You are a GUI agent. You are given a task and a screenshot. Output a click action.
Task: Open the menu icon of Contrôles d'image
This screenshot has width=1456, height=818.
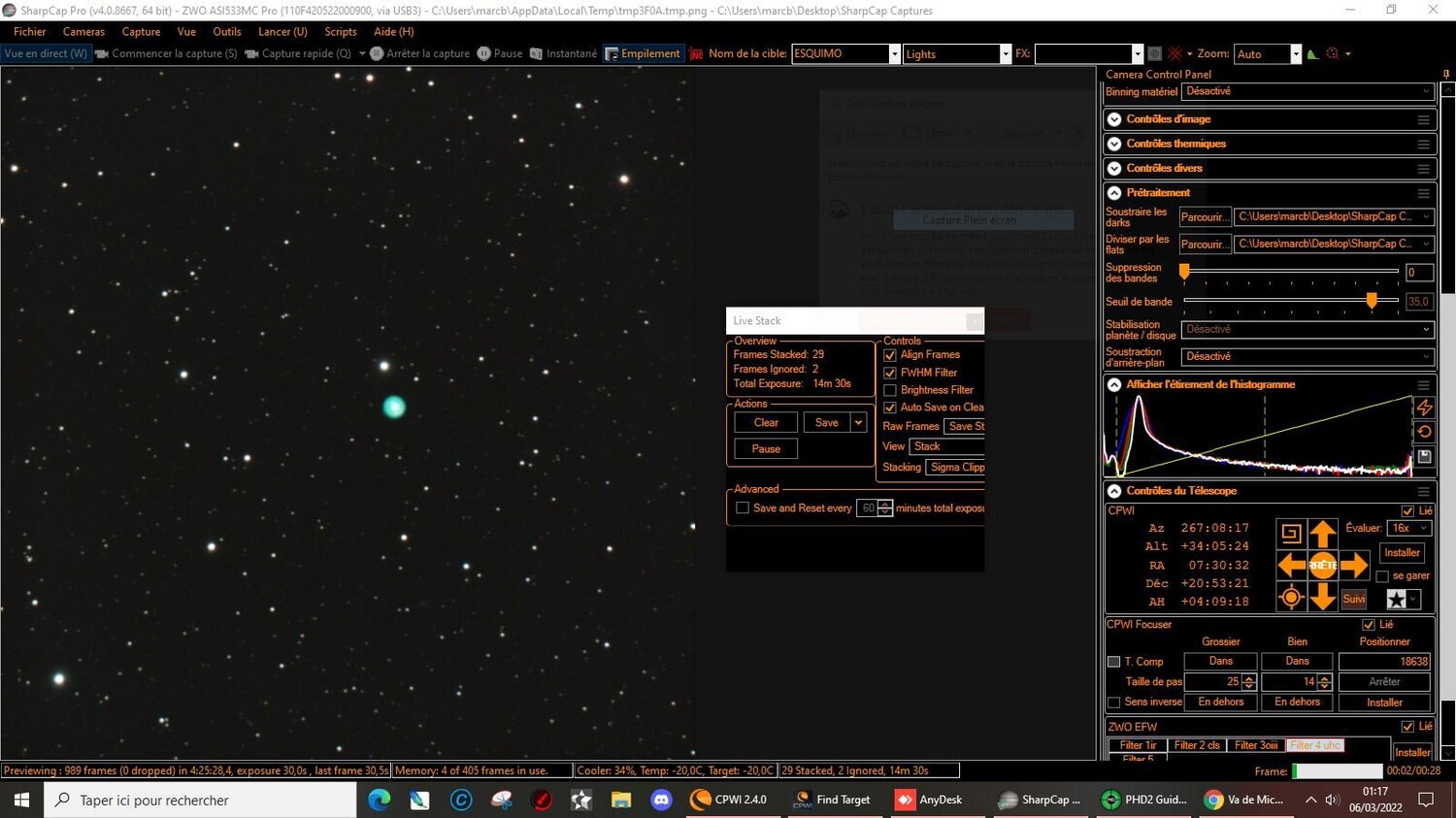pos(1423,119)
